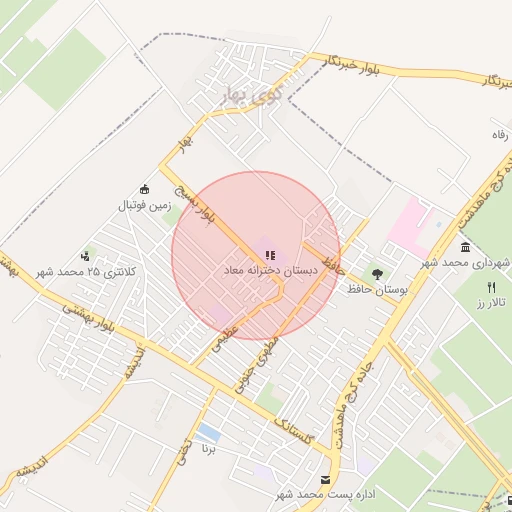Click the گلستانک street label
512x512 pixels.
coord(293,430)
